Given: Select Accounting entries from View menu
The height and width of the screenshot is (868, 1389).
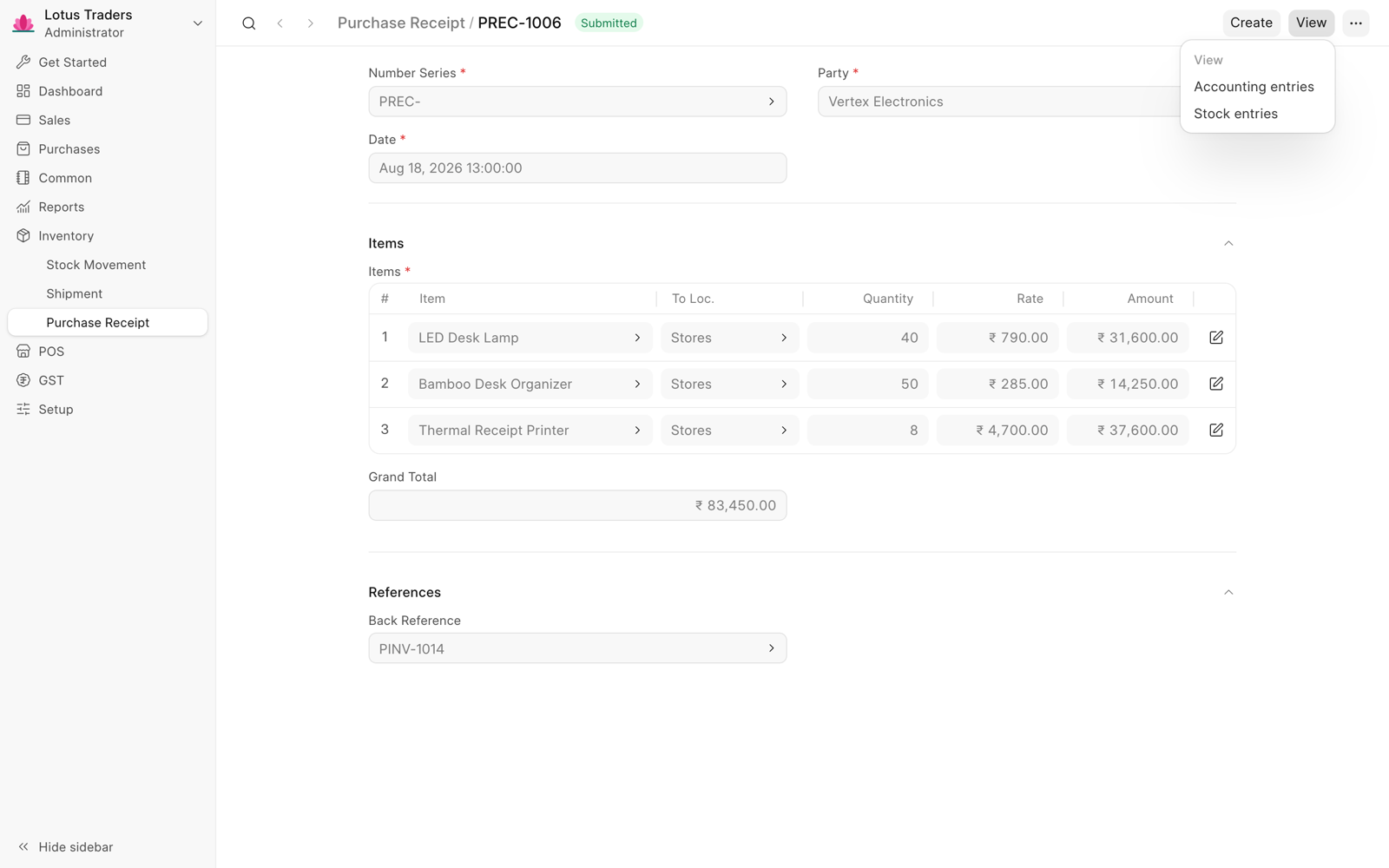Looking at the screenshot, I should 1254,87.
